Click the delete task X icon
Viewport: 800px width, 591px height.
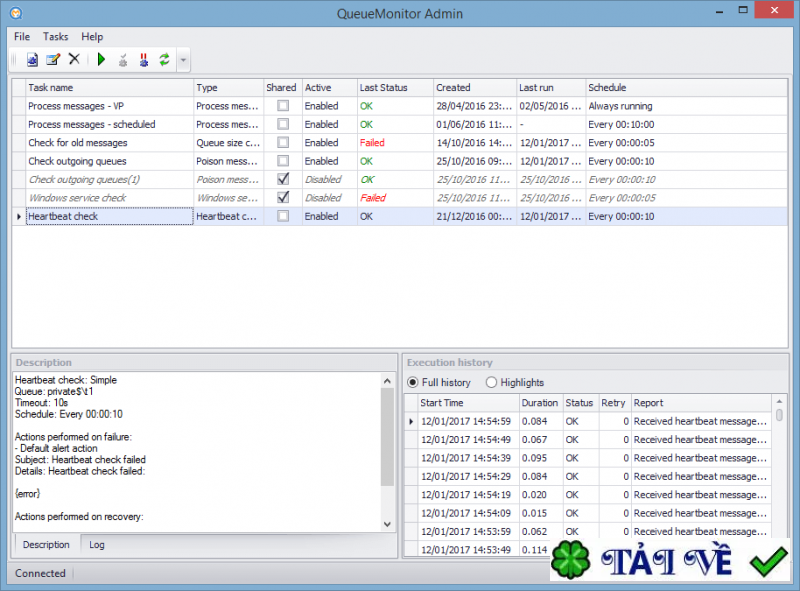pyautogui.click(x=74, y=60)
